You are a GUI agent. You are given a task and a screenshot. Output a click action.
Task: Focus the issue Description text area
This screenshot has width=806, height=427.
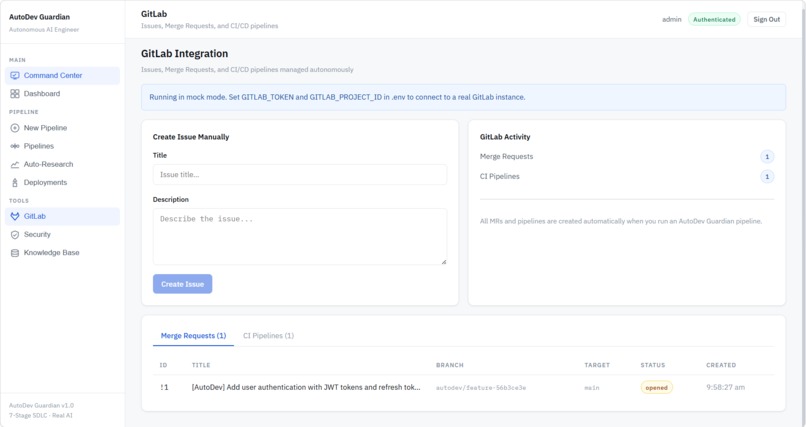click(300, 237)
